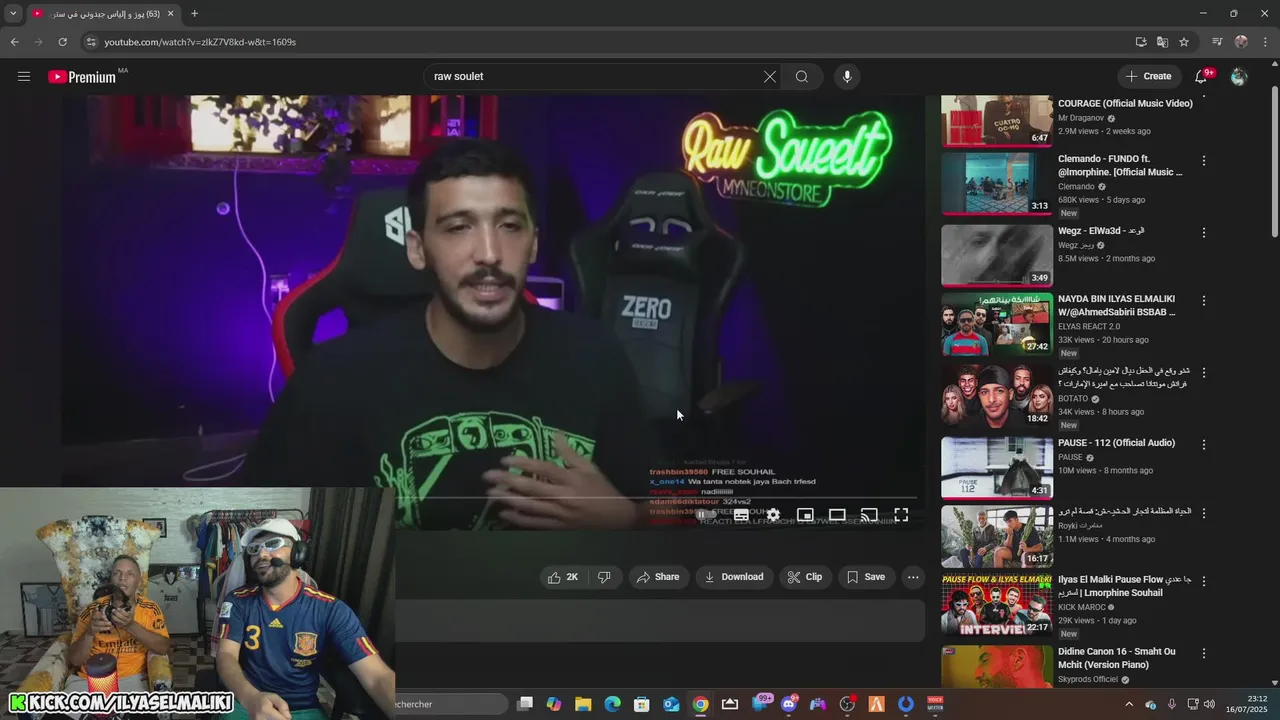Open the install/cast icon in address bar
The height and width of the screenshot is (720, 1280).
point(1141,42)
